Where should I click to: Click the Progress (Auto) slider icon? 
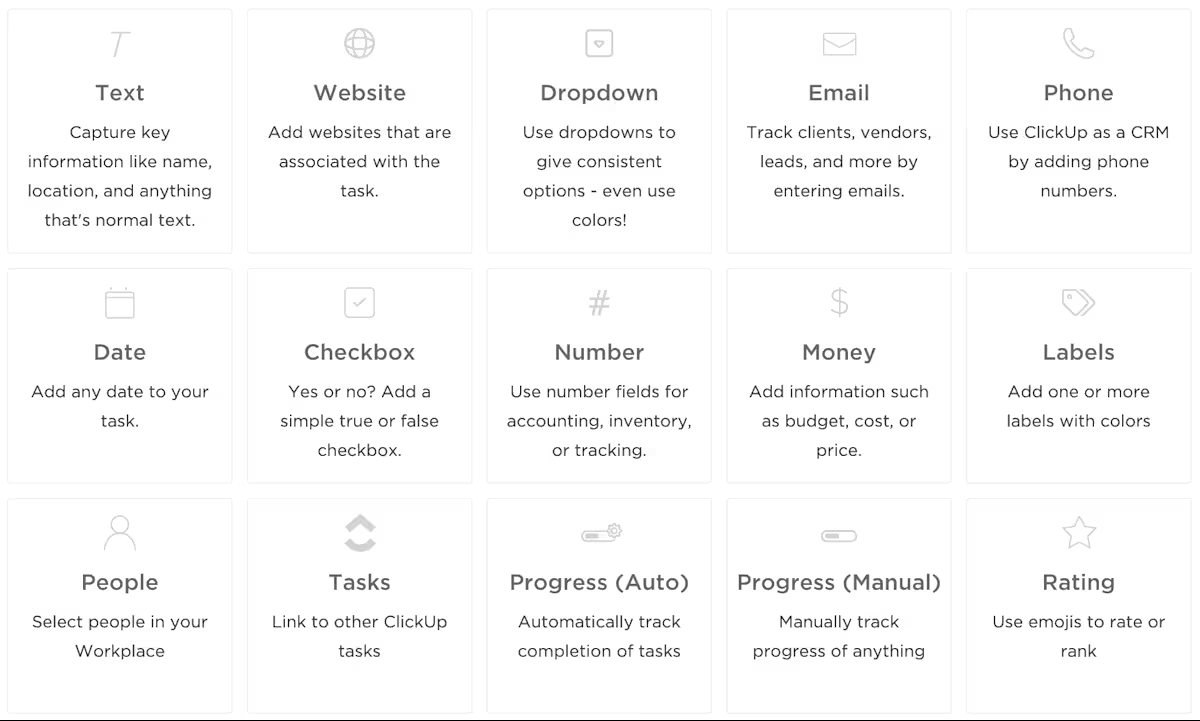tap(599, 531)
